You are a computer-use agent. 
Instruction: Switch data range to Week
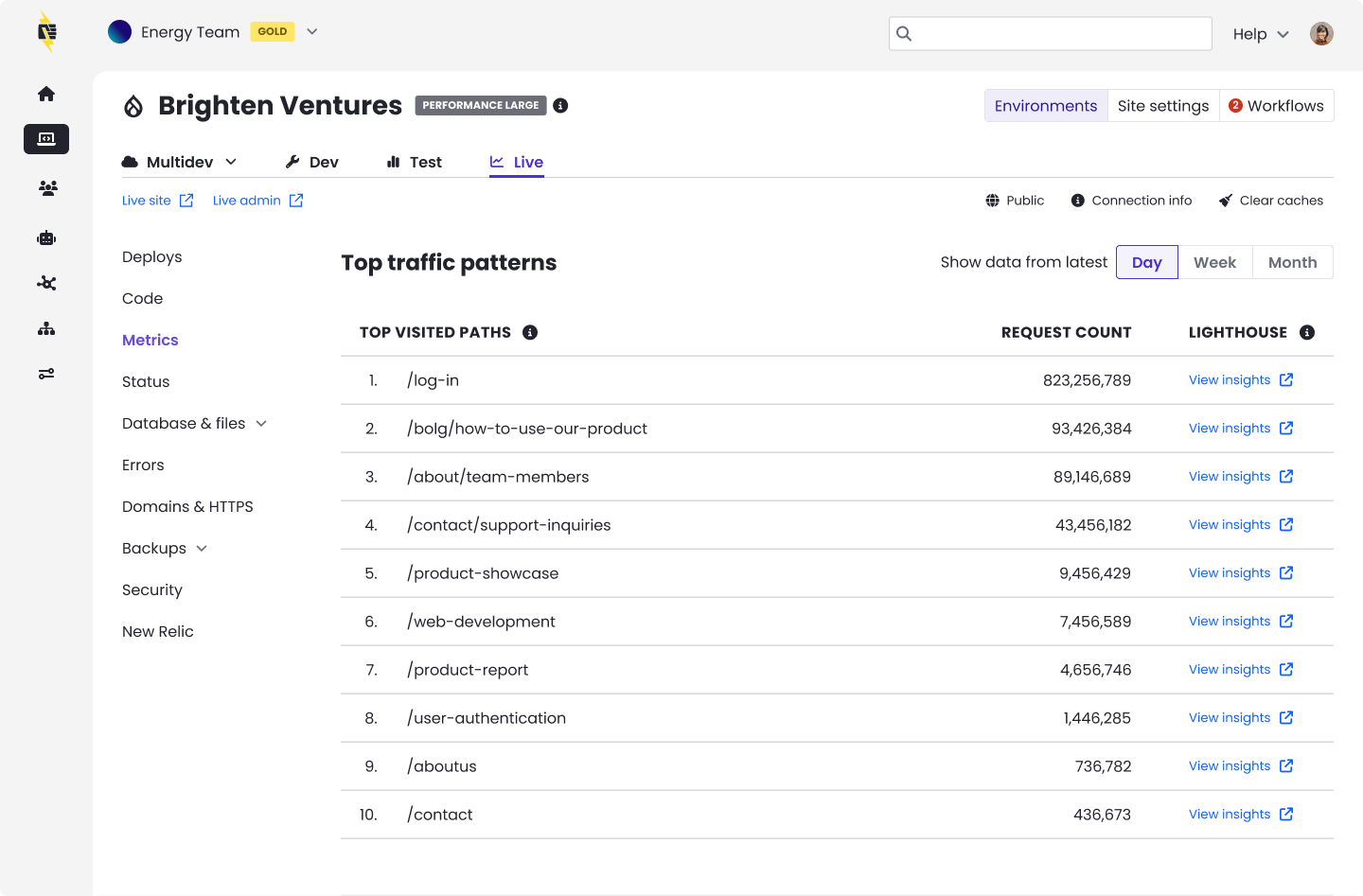point(1214,262)
